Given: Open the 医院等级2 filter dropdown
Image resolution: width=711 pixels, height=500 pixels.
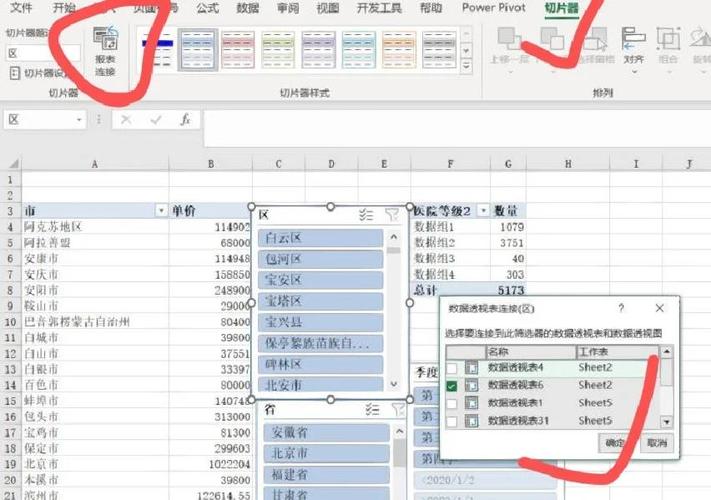Looking at the screenshot, I should click(x=483, y=211).
